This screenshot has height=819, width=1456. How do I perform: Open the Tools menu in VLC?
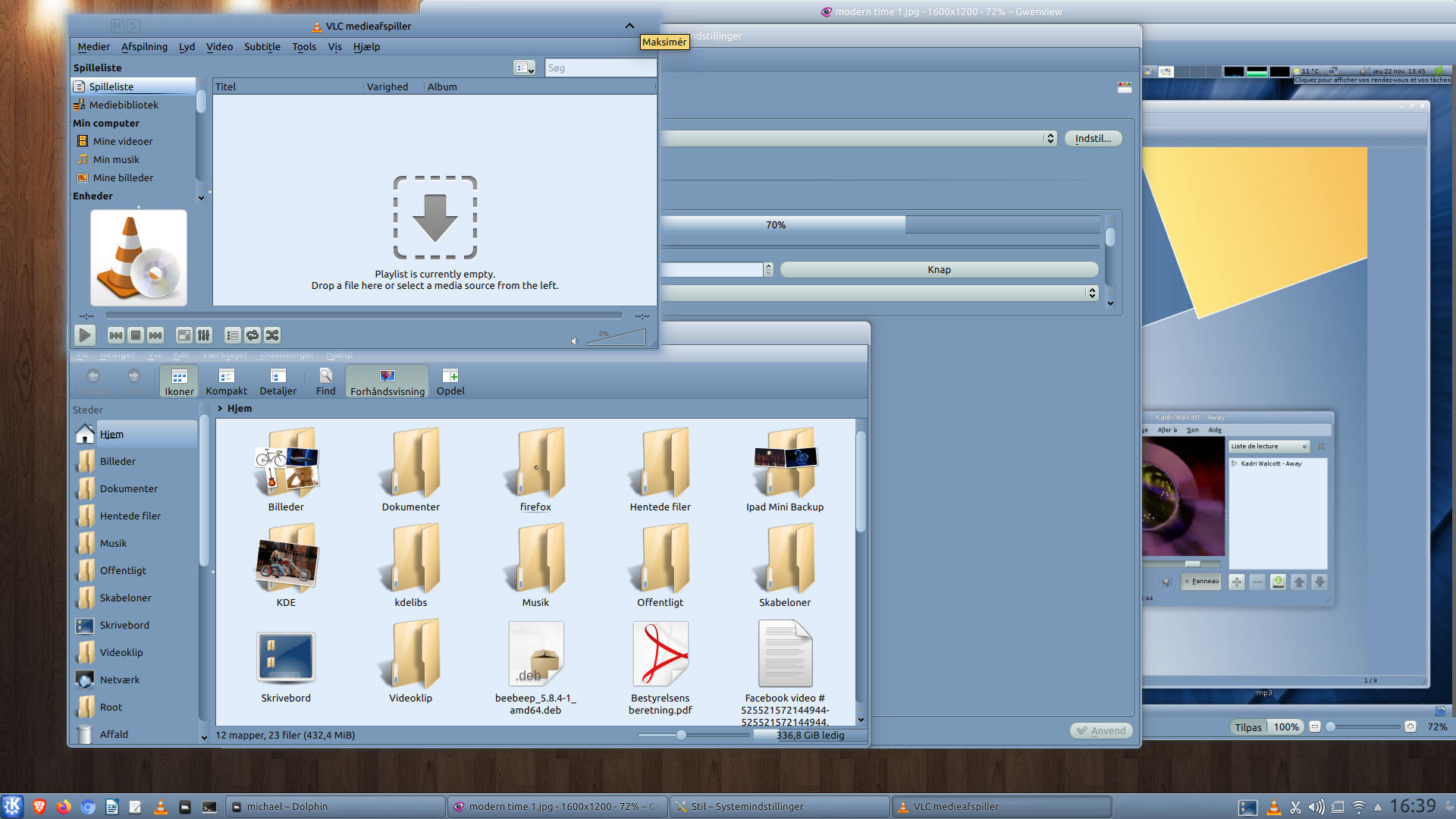point(303,46)
